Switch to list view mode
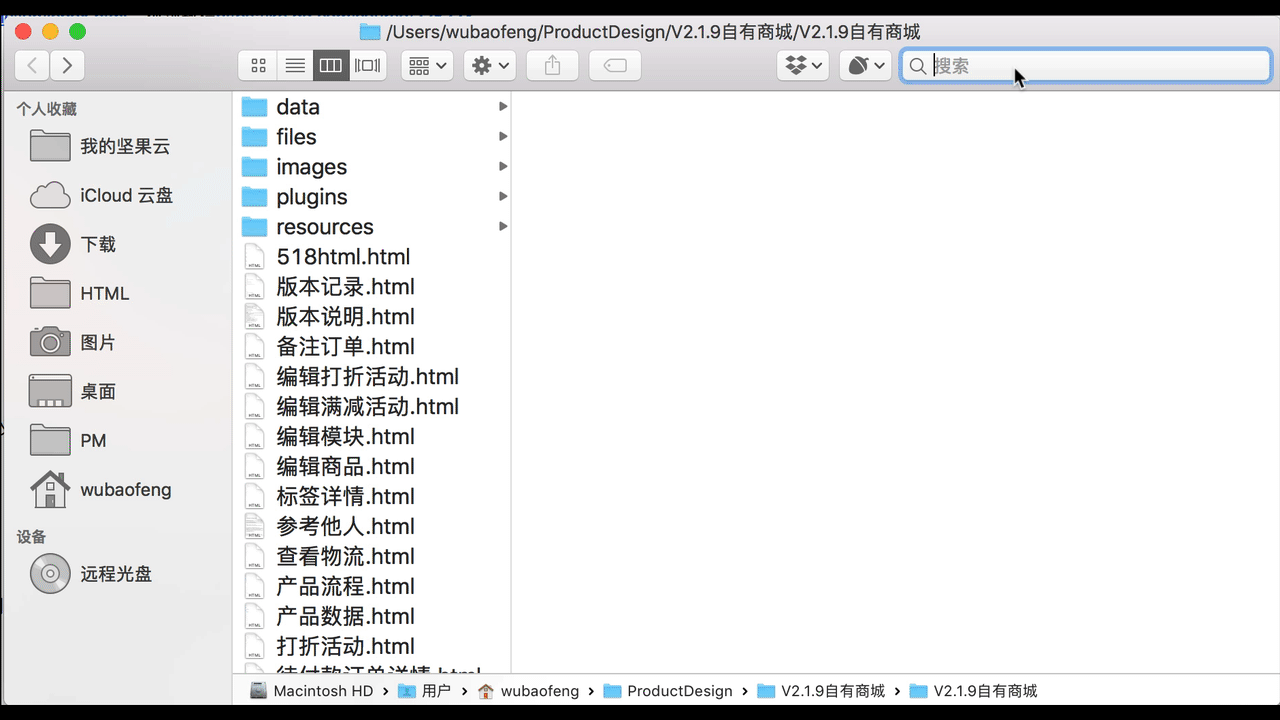 295,66
